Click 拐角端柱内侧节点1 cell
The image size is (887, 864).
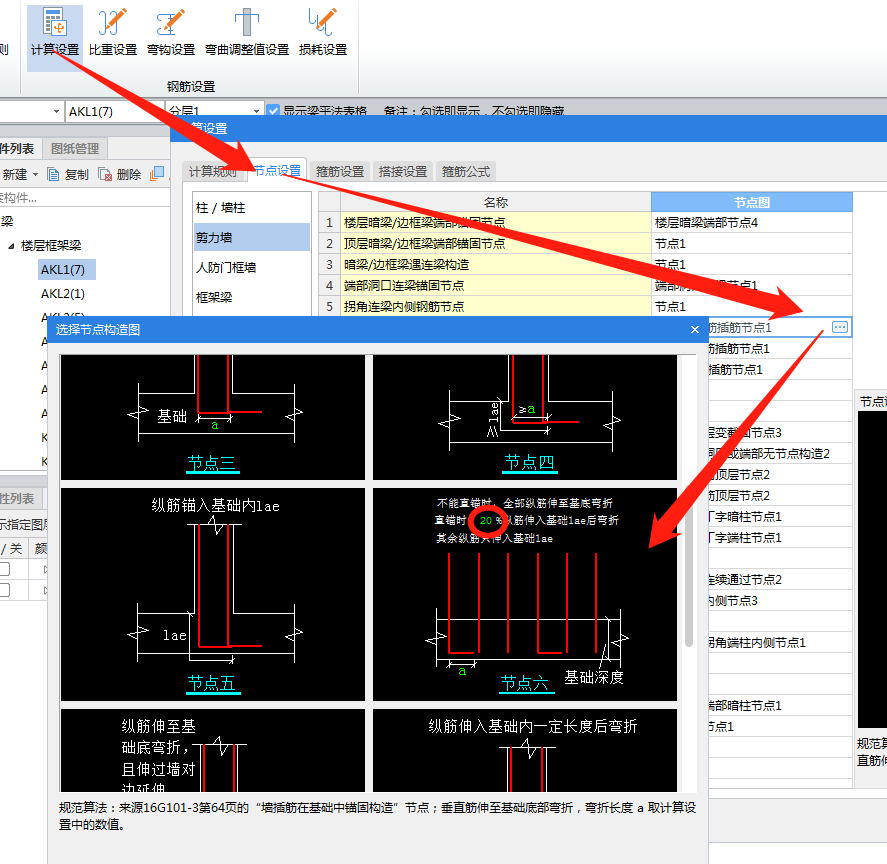pyautogui.click(x=780, y=642)
